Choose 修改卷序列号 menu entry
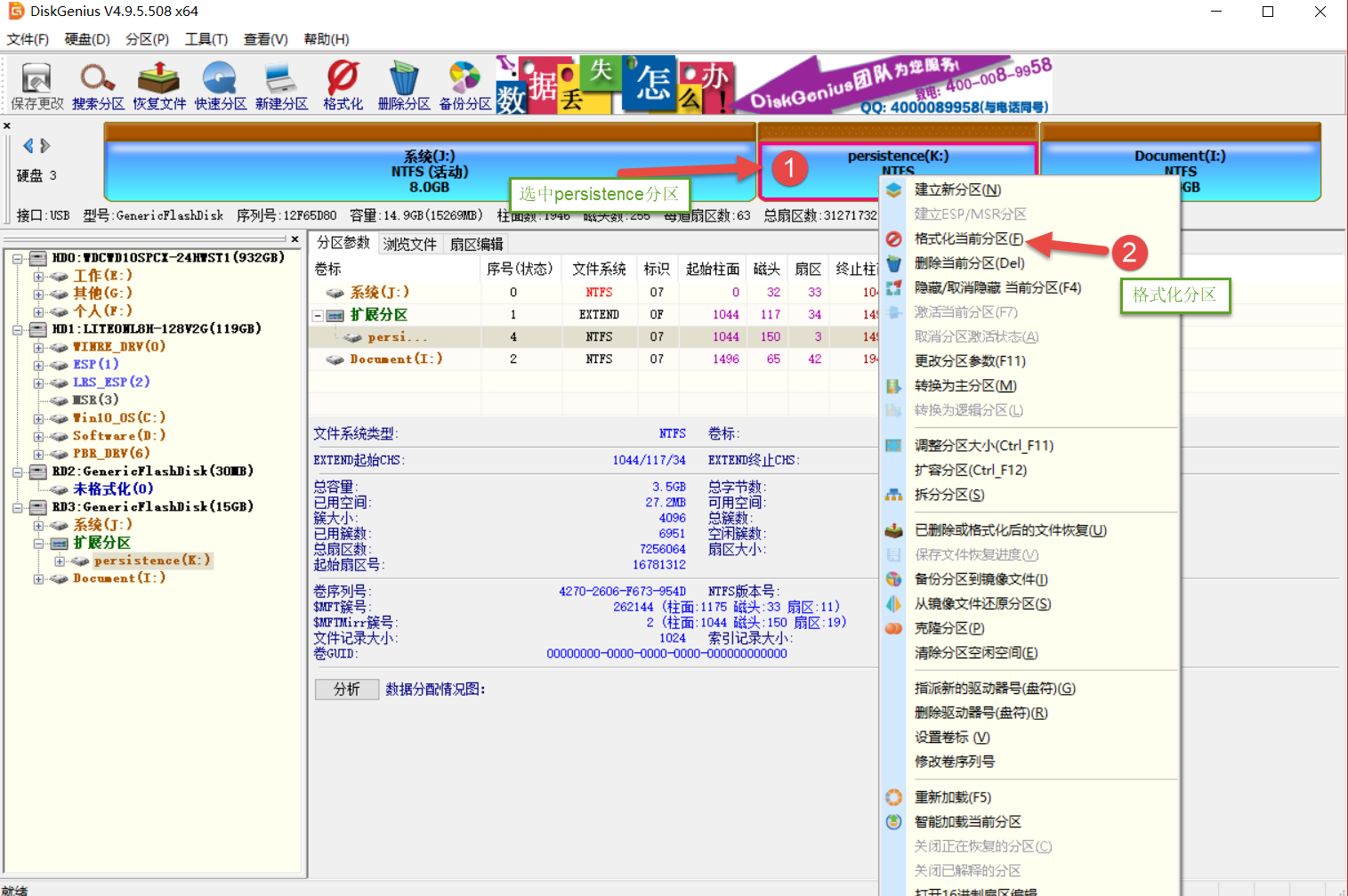Viewport: 1348px width, 896px height. 1029,761
